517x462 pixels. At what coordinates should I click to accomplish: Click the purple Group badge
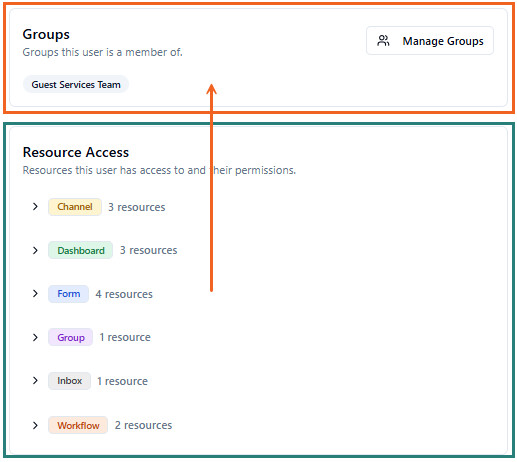coord(71,337)
